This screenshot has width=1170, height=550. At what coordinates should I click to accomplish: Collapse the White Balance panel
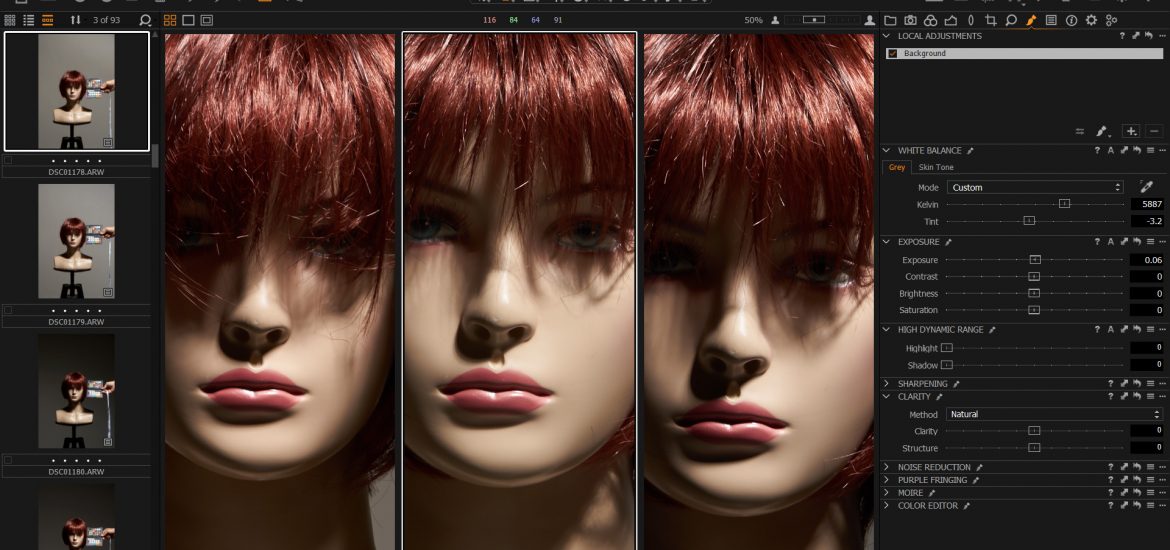point(886,151)
